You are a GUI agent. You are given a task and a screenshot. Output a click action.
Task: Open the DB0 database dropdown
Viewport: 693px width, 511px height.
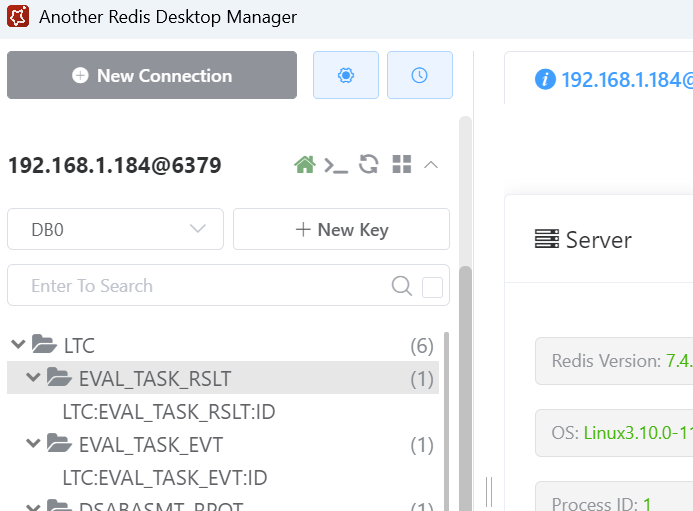coord(115,229)
